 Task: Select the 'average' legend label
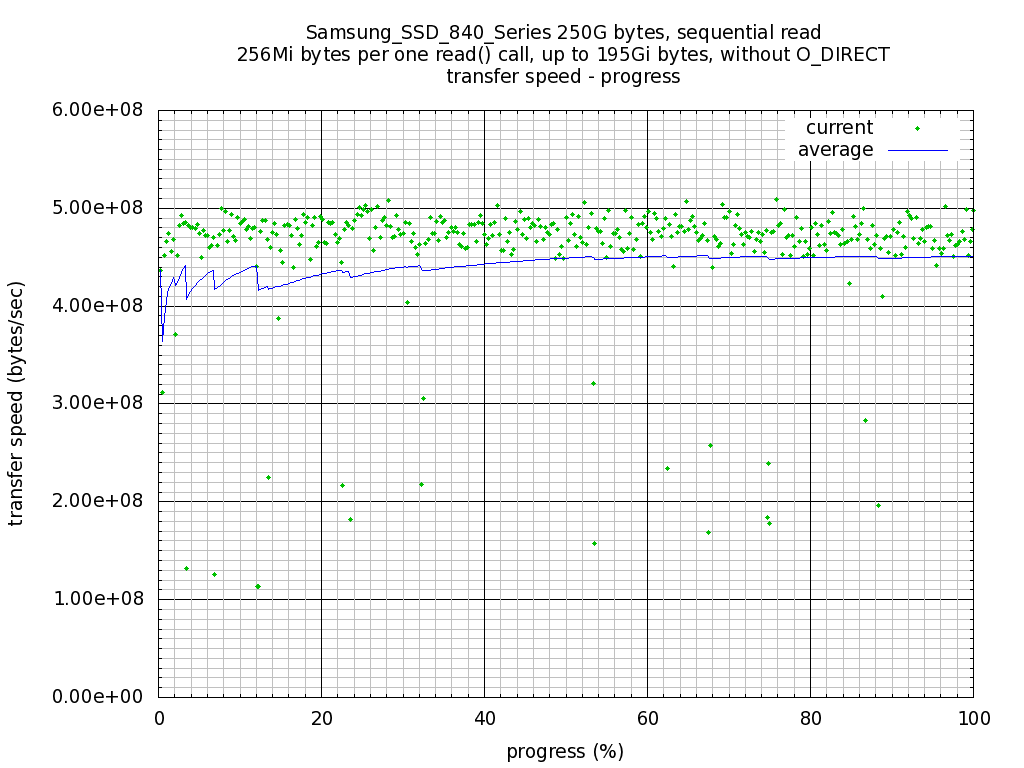tap(835, 150)
